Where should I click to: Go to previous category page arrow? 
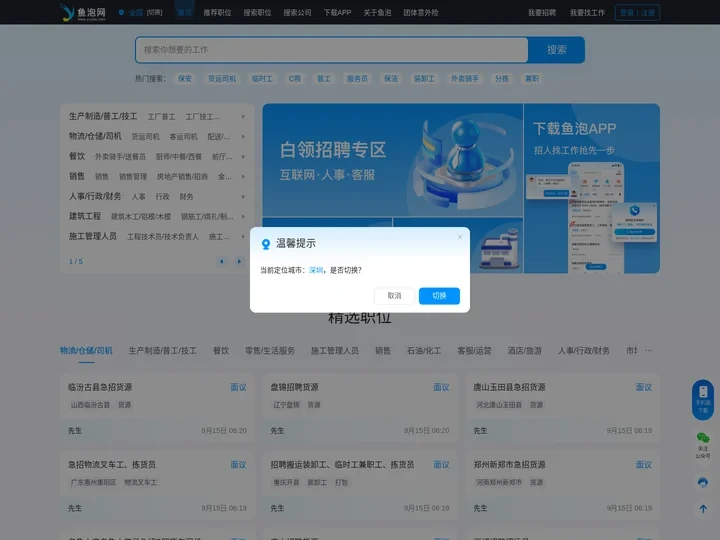(221, 261)
